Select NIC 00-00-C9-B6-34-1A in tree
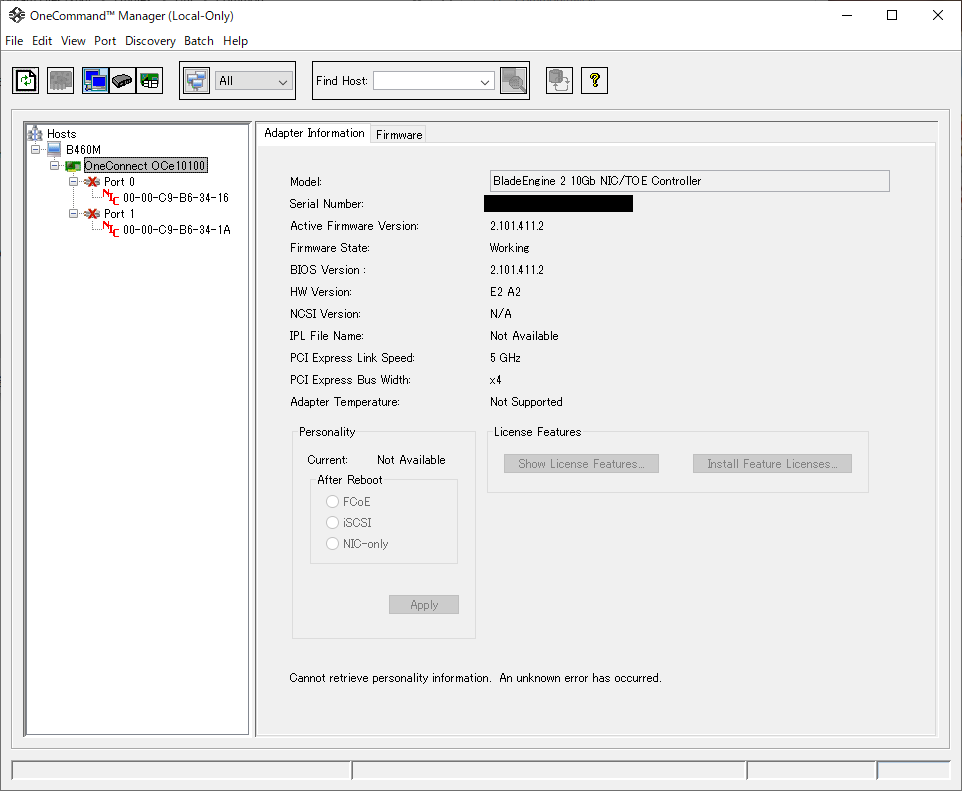 coord(176,230)
